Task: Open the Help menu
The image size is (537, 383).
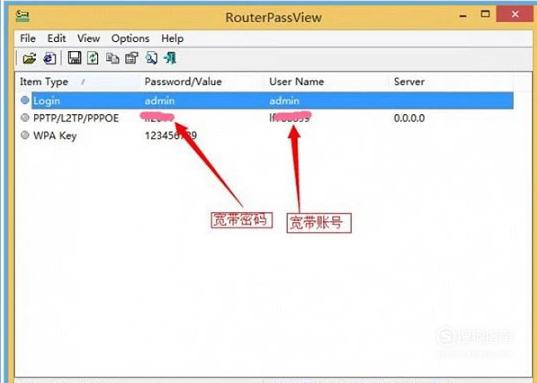Action: tap(172, 38)
